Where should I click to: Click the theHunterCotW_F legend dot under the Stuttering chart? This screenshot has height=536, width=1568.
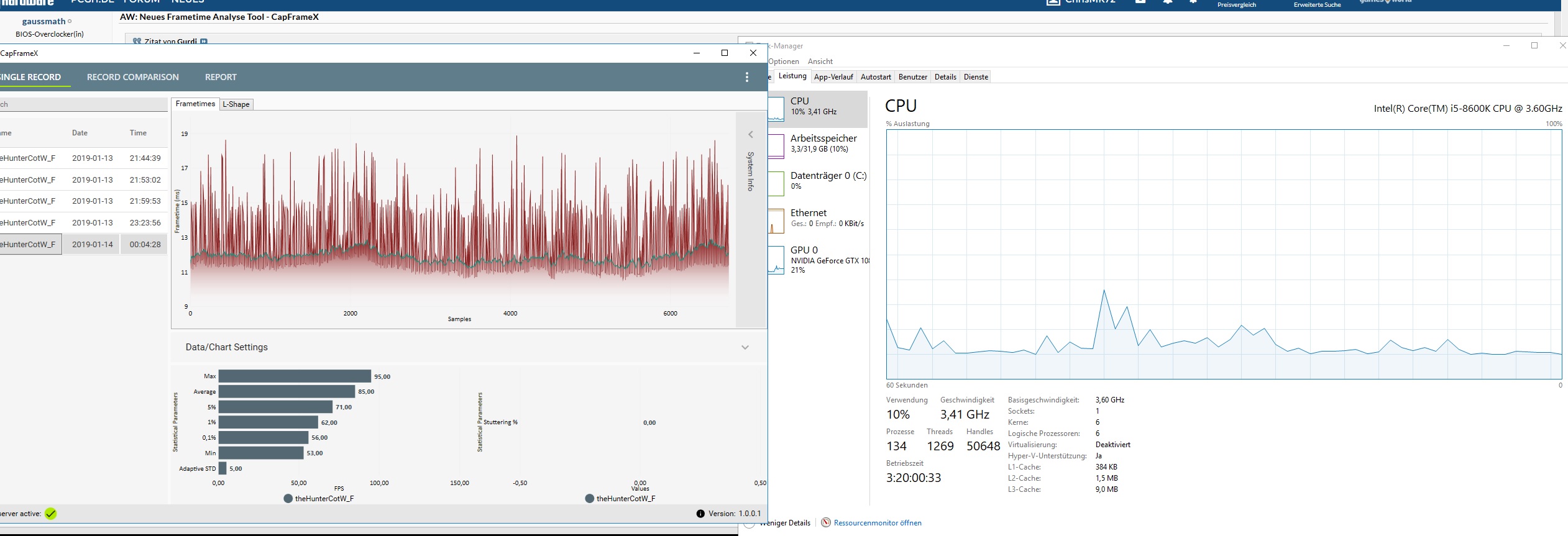(589, 498)
